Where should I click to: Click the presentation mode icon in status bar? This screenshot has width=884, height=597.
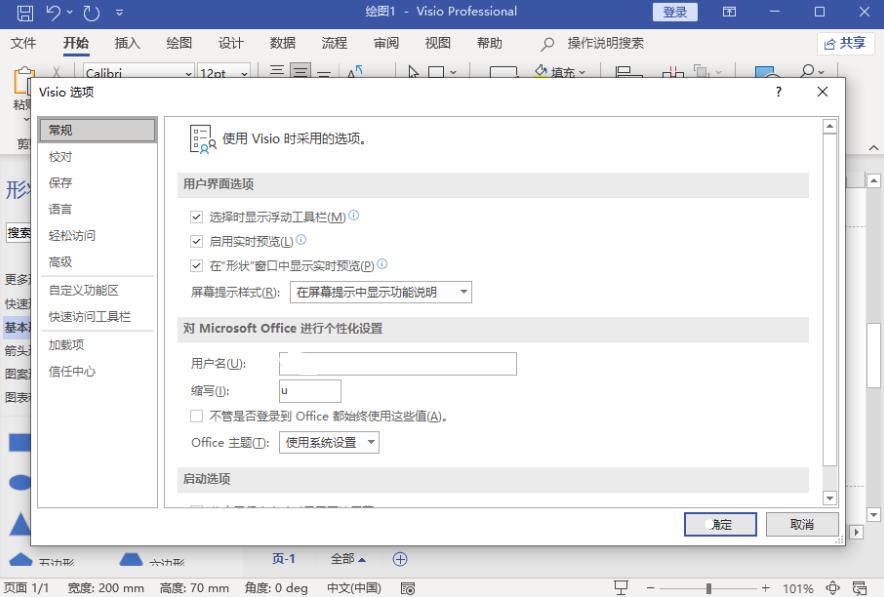point(621,588)
